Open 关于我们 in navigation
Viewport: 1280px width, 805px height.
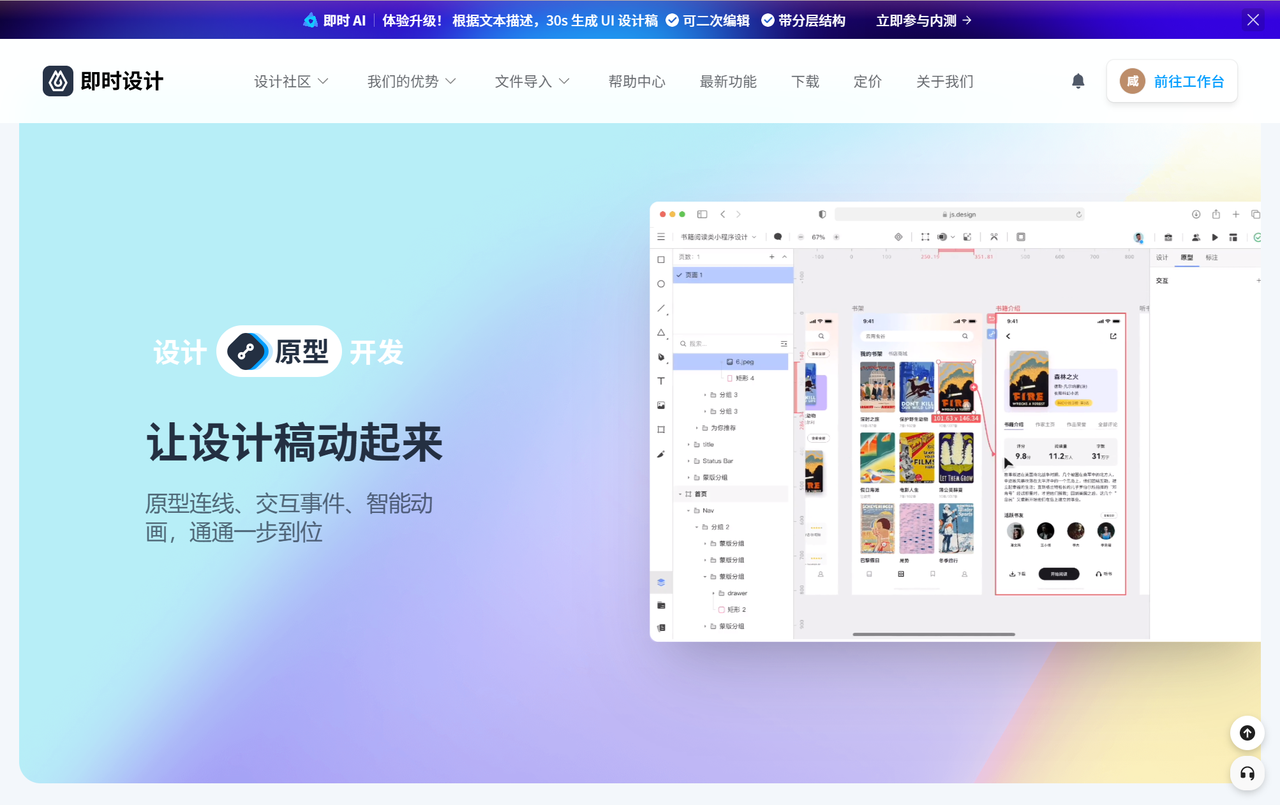pyautogui.click(x=945, y=81)
